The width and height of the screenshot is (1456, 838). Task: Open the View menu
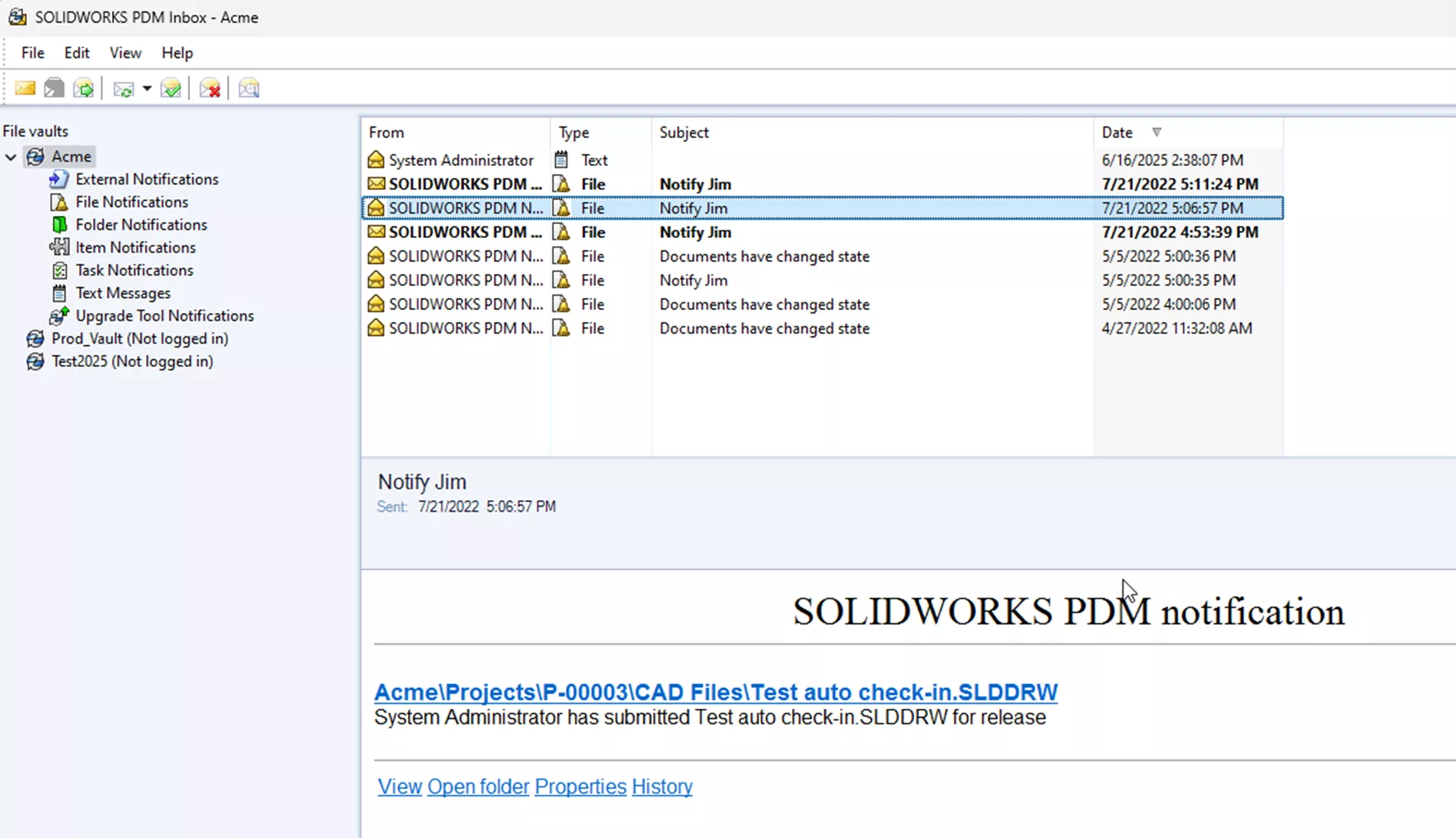[125, 52]
